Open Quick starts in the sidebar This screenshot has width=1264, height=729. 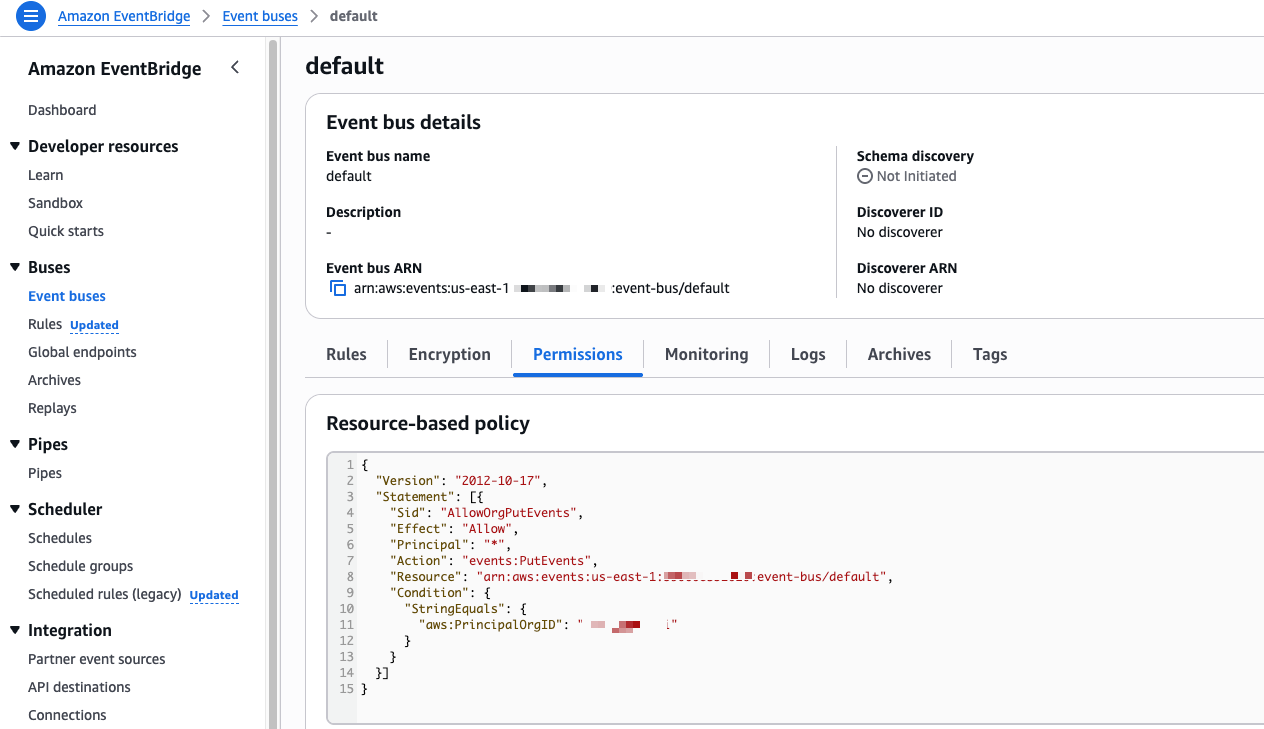point(66,231)
